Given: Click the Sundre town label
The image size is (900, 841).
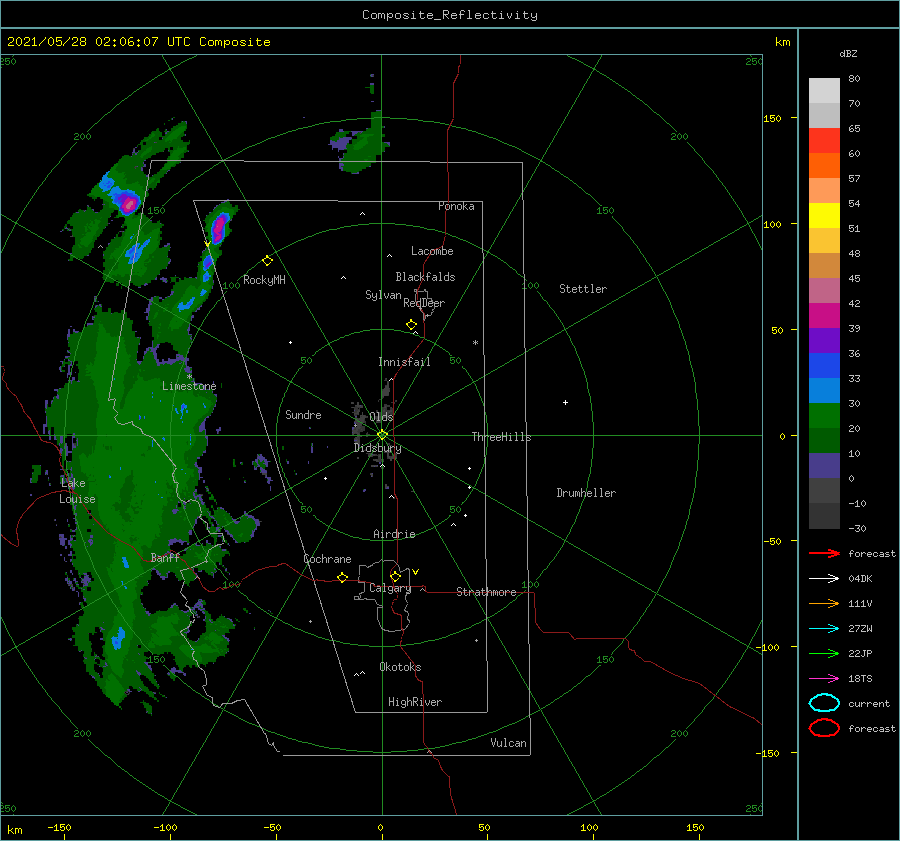Looking at the screenshot, I should pos(303,414).
